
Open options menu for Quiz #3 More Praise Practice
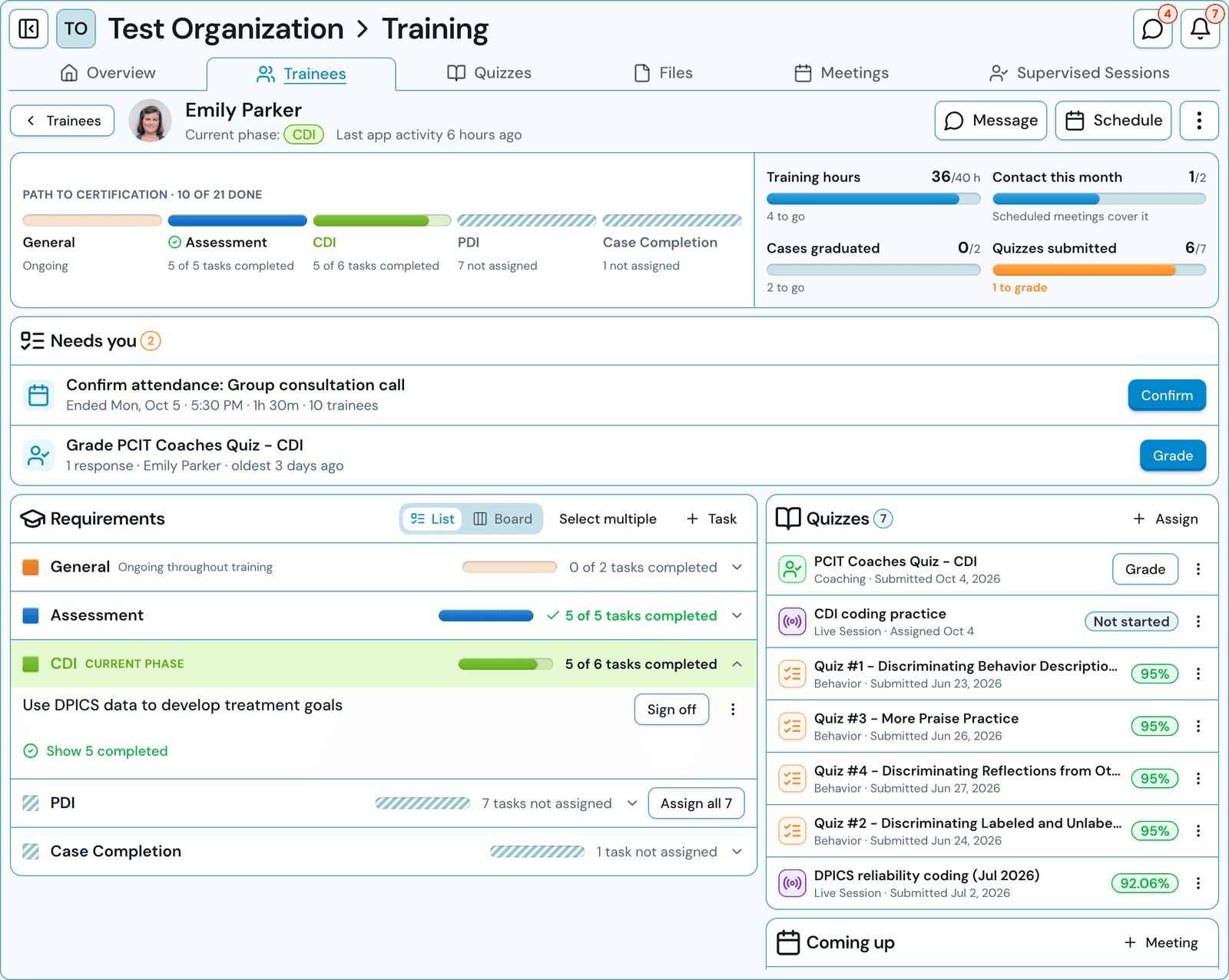pos(1198,726)
